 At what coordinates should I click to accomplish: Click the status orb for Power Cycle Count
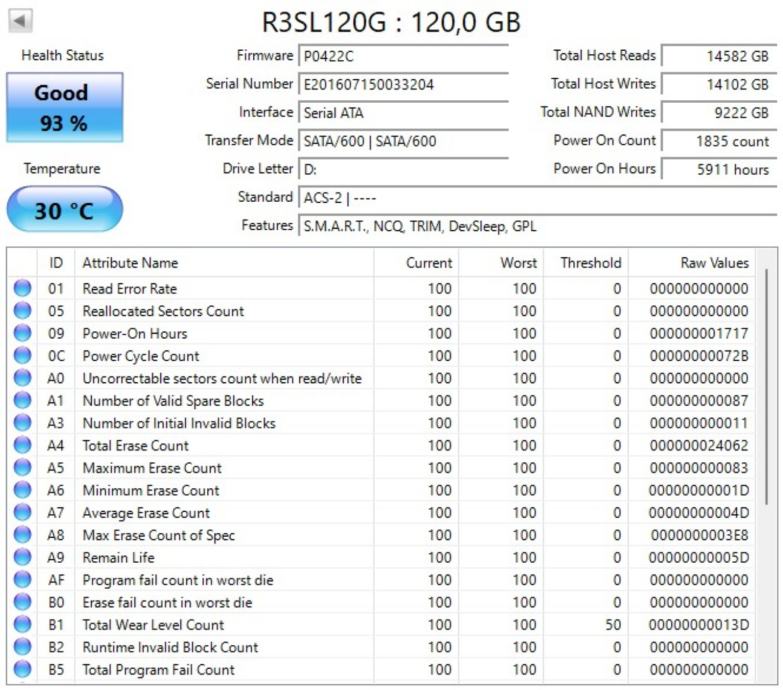click(22, 355)
